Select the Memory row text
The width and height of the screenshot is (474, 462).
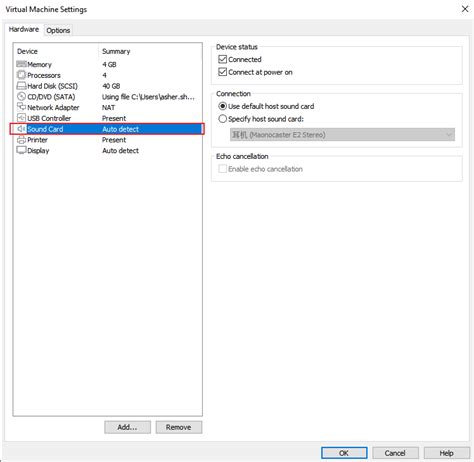tap(39, 64)
